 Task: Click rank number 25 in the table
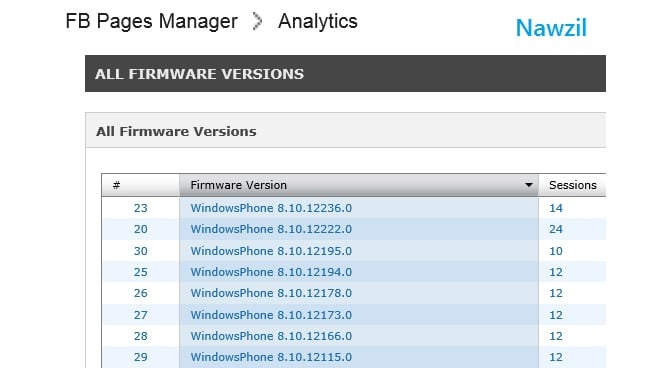(141, 272)
